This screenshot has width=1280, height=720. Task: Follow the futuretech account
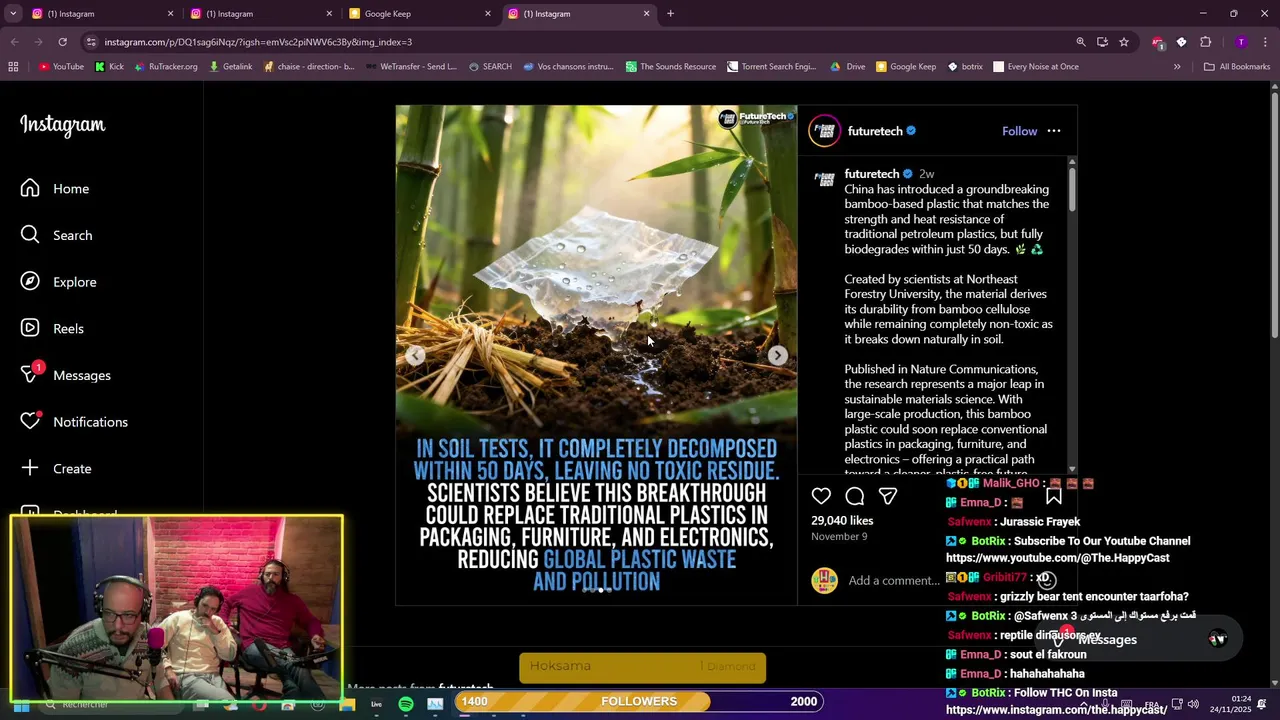[1019, 131]
